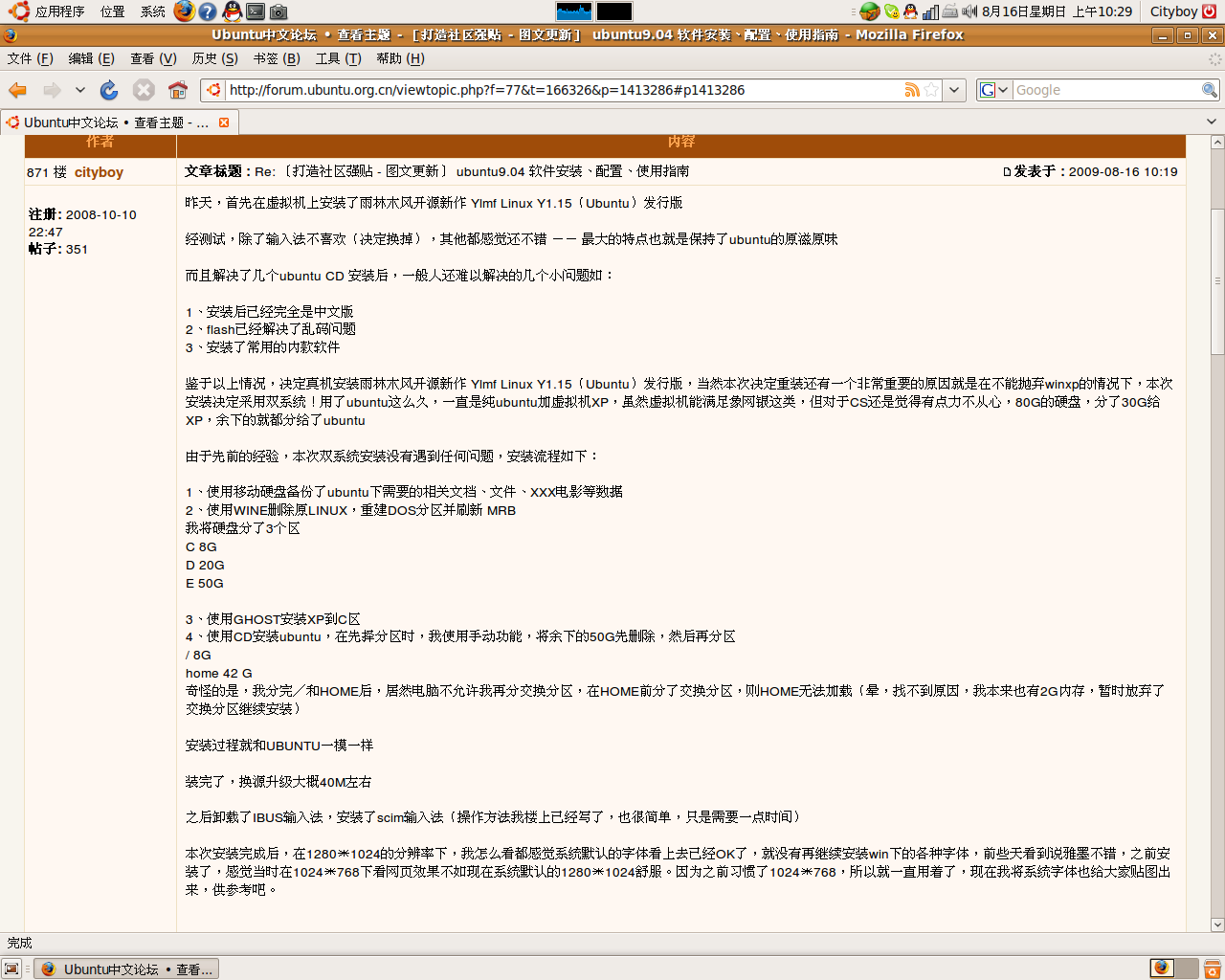
Task: Click the show desktop button in bottom panel
Action: click(x=11, y=969)
